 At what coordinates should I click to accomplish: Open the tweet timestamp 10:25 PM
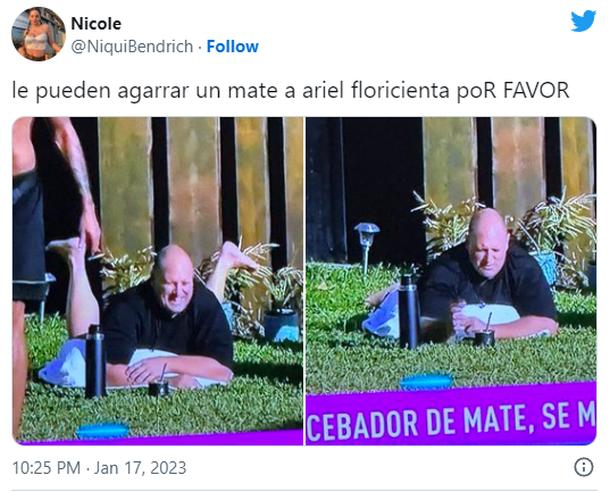pyautogui.click(x=46, y=467)
